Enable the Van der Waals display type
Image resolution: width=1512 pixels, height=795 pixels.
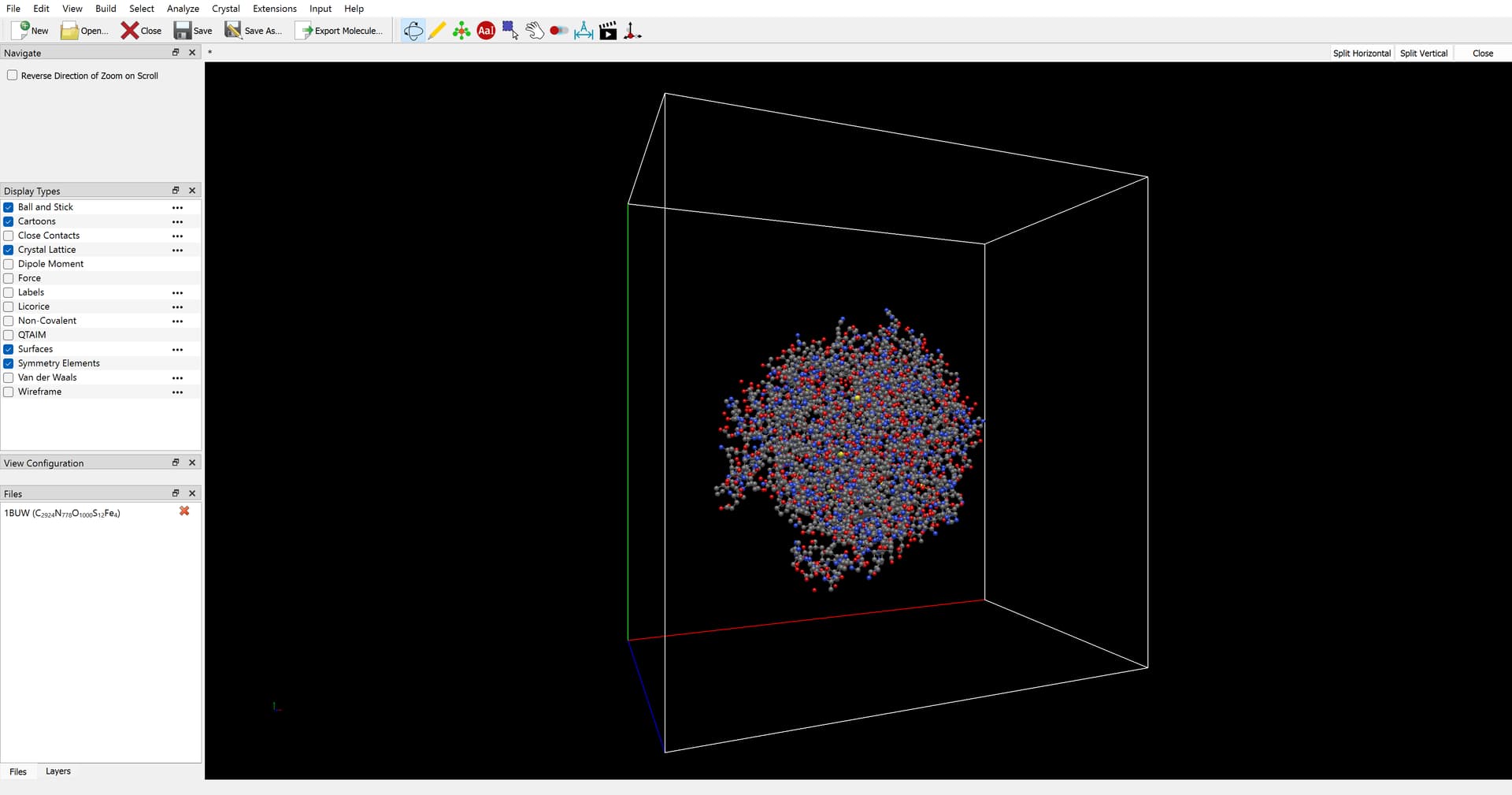point(9,377)
